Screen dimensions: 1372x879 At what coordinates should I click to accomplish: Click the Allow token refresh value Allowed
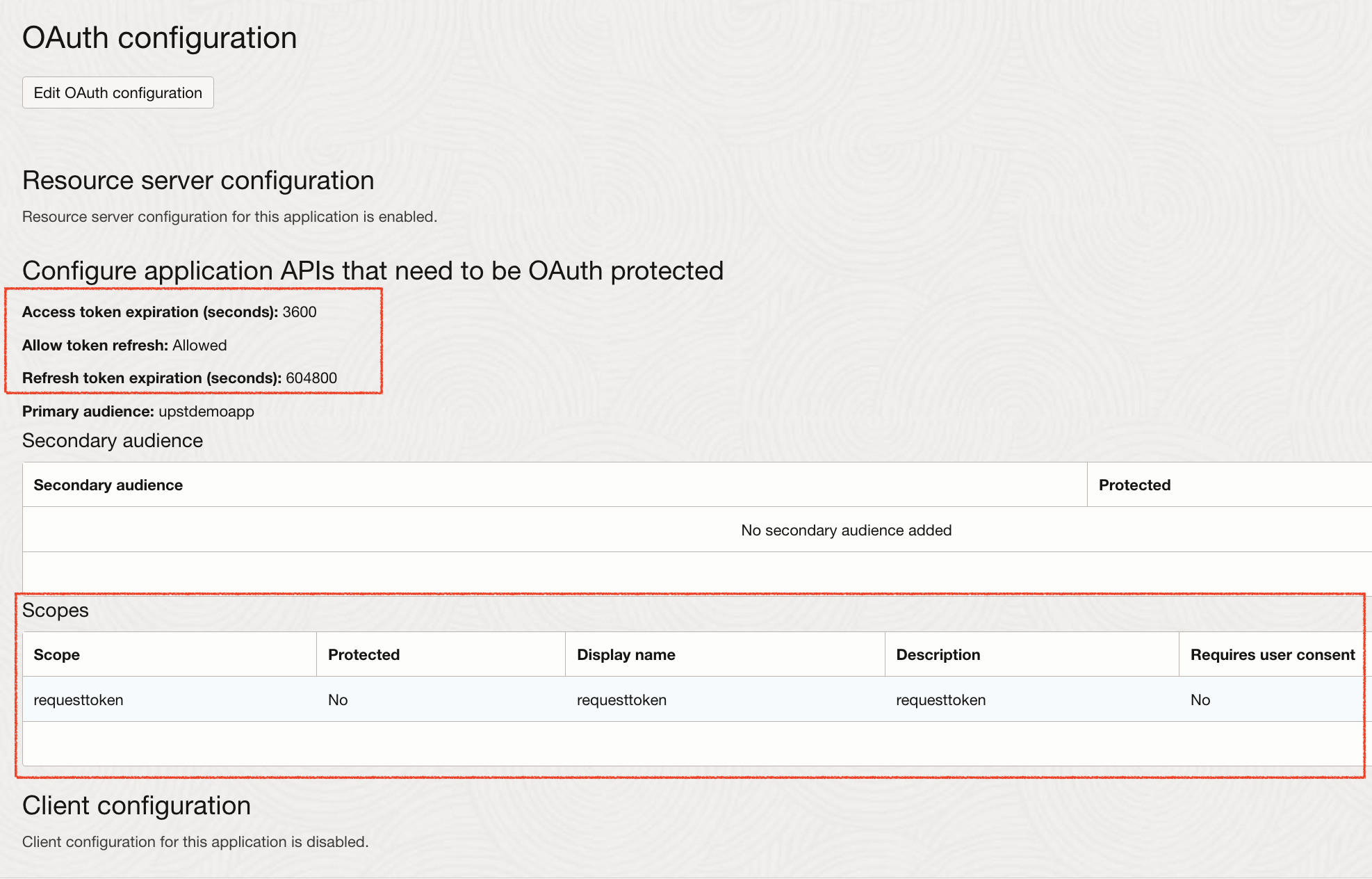tap(200, 345)
